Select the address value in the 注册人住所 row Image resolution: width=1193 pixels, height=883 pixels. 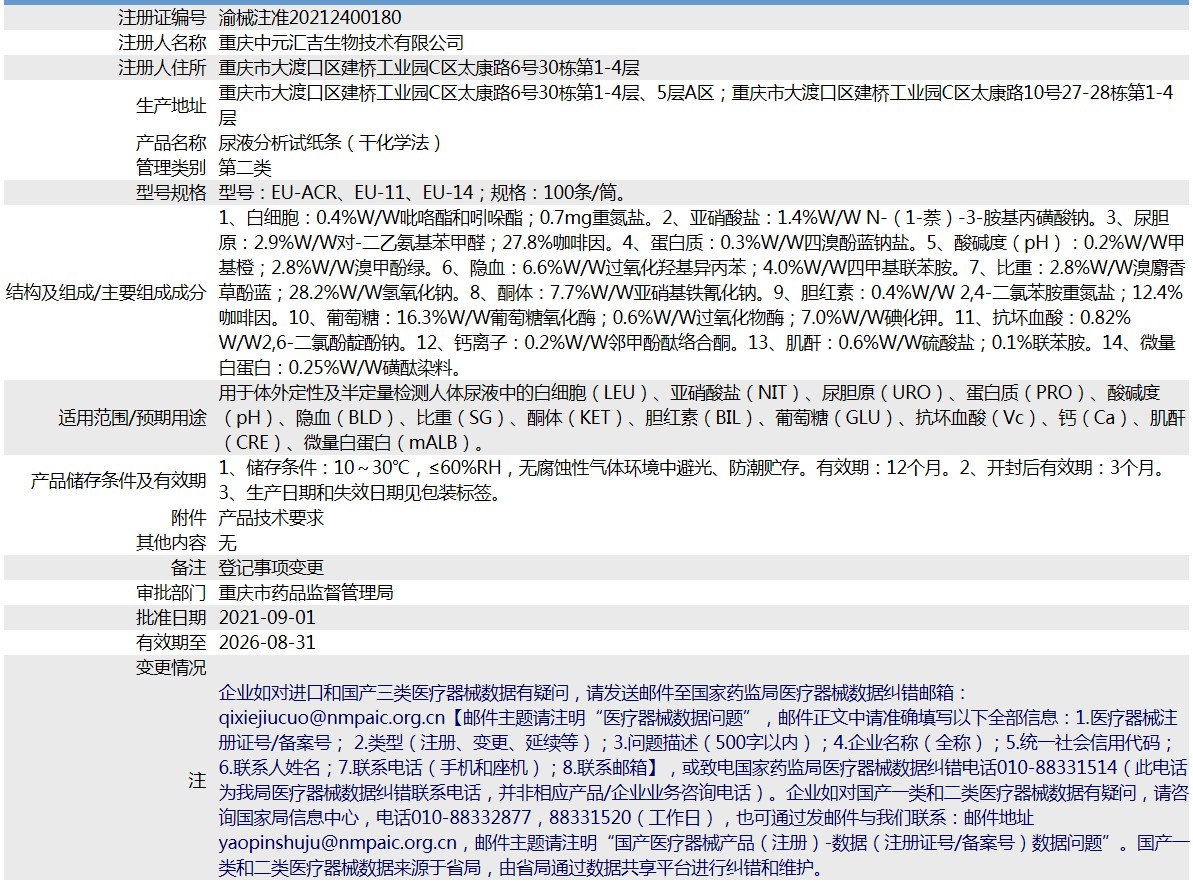point(429,68)
